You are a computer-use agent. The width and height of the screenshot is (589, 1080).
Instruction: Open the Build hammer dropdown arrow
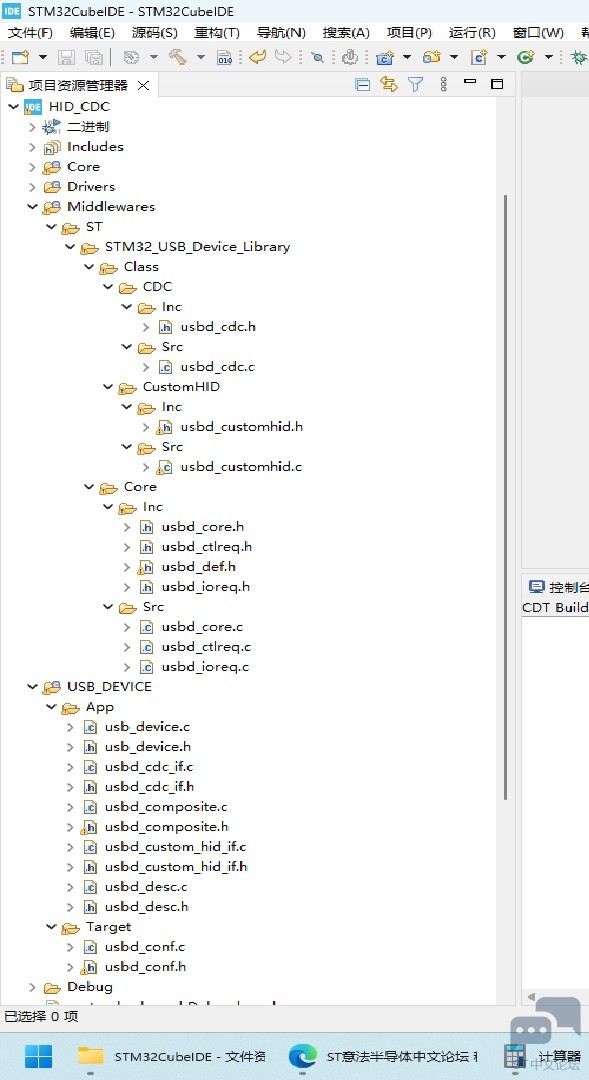click(x=200, y=57)
